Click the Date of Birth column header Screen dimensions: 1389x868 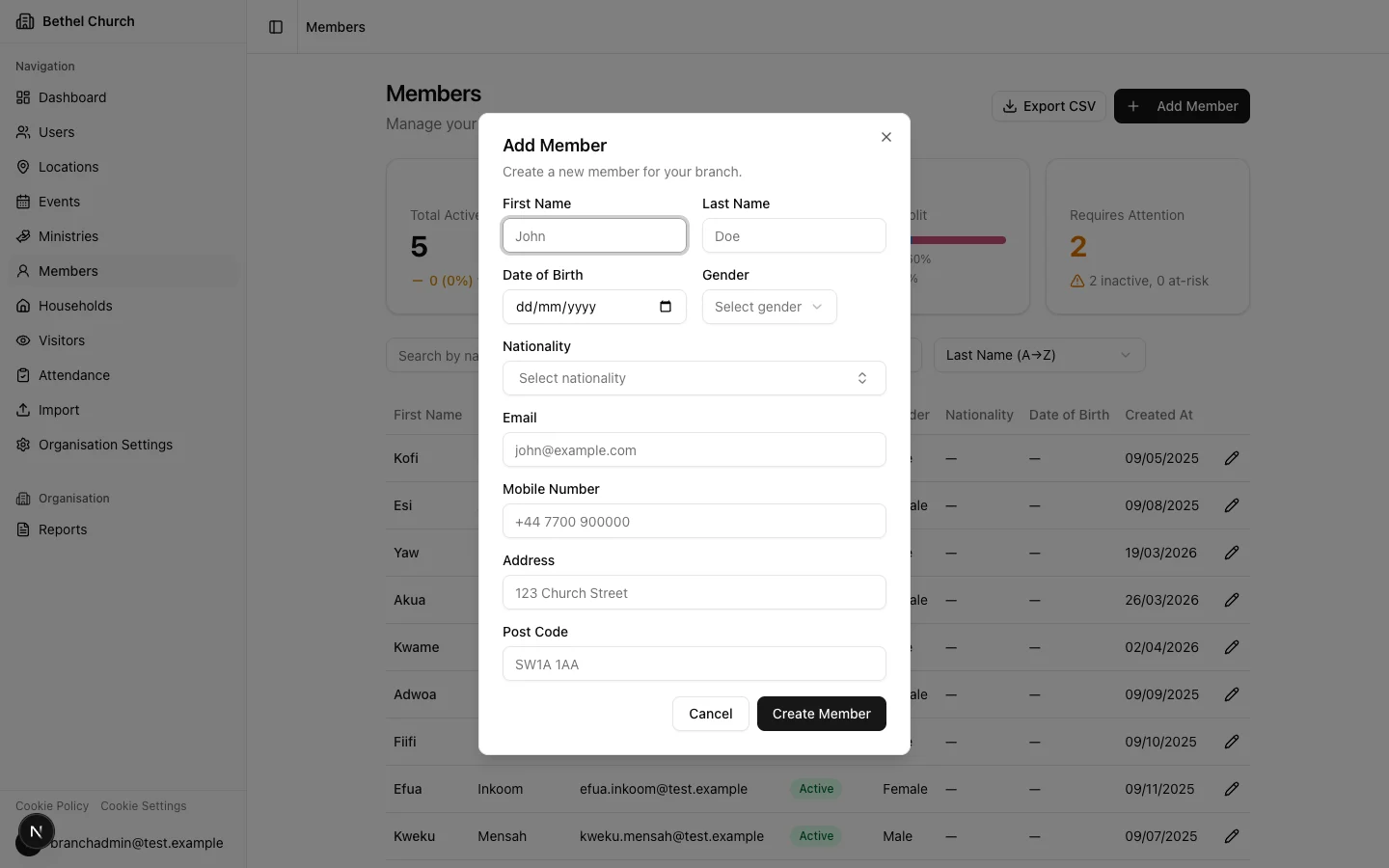(1069, 415)
